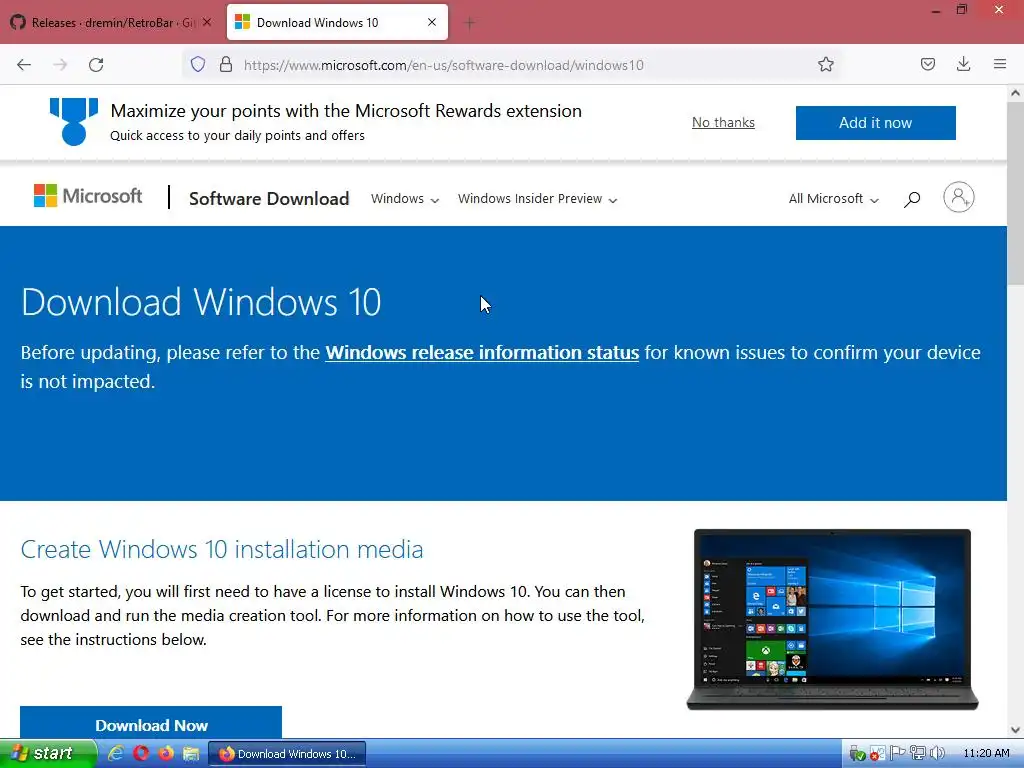Launch Opera from the quick launch bar

click(x=141, y=754)
